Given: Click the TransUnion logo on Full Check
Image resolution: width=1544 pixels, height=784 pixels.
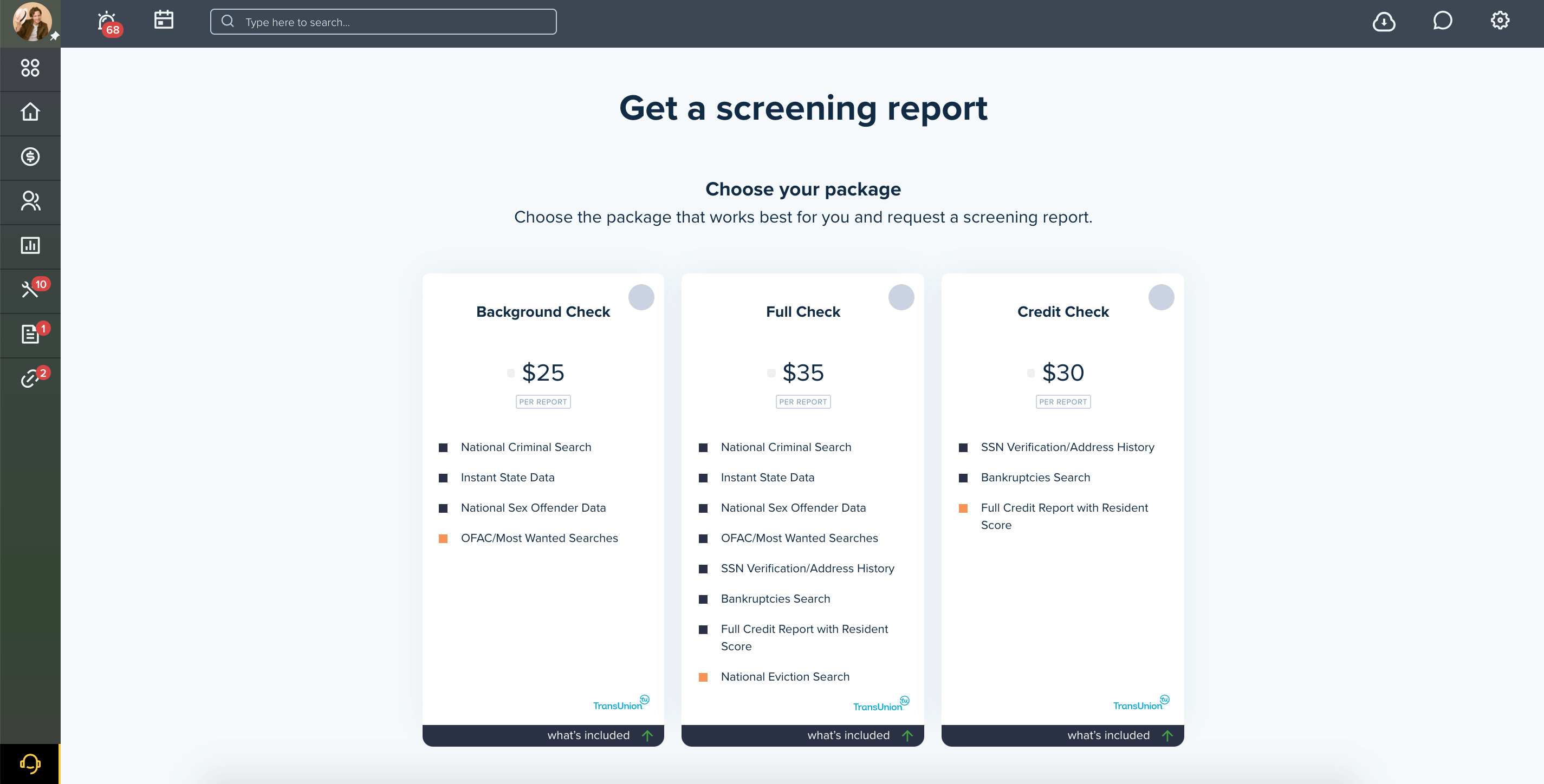Looking at the screenshot, I should coord(881,704).
